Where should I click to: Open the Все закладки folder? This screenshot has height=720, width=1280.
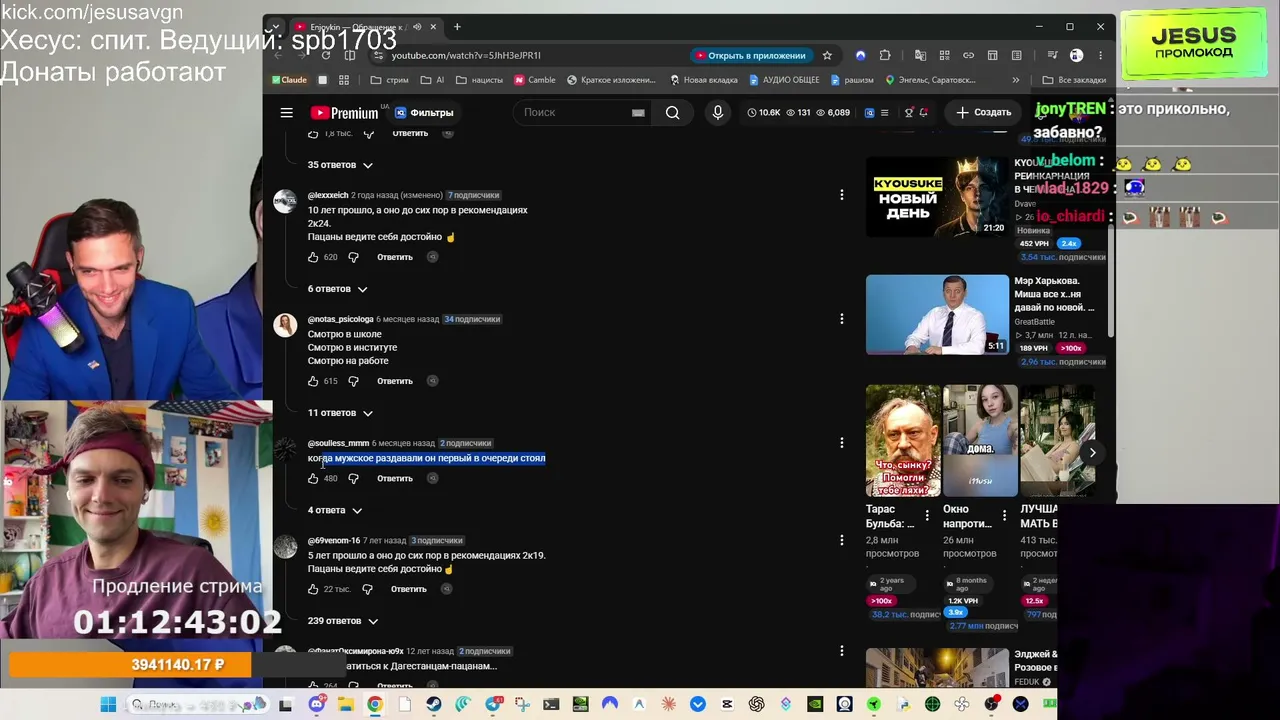pyautogui.click(x=1074, y=80)
